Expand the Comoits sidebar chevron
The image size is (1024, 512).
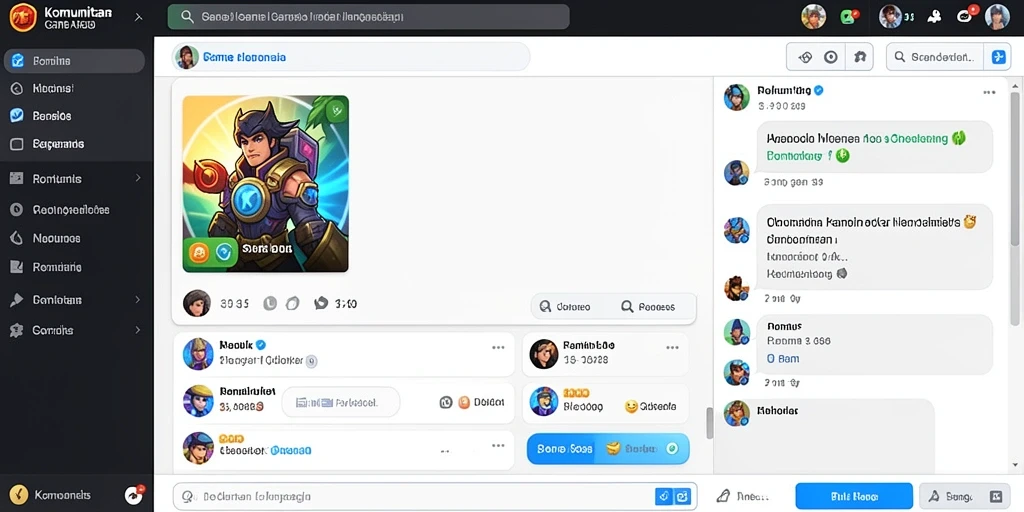click(138, 330)
